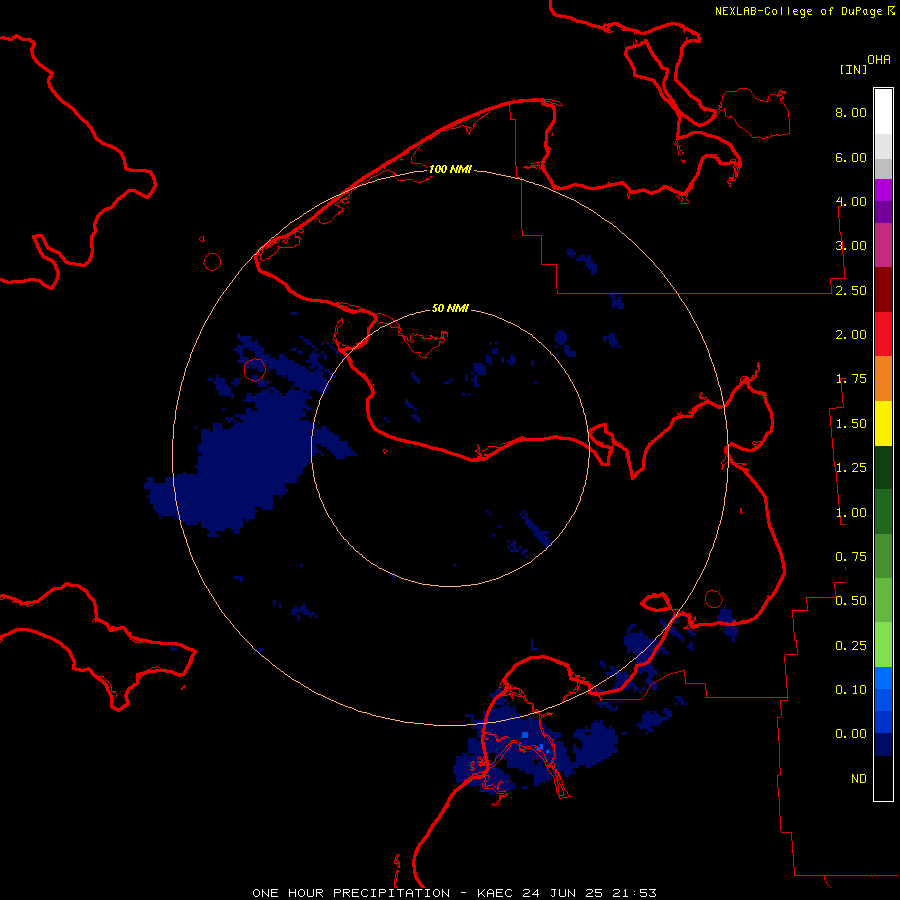Viewport: 900px width, 900px height.
Task: Pick the orange swatch beside 1.75
Action: [x=883, y=379]
